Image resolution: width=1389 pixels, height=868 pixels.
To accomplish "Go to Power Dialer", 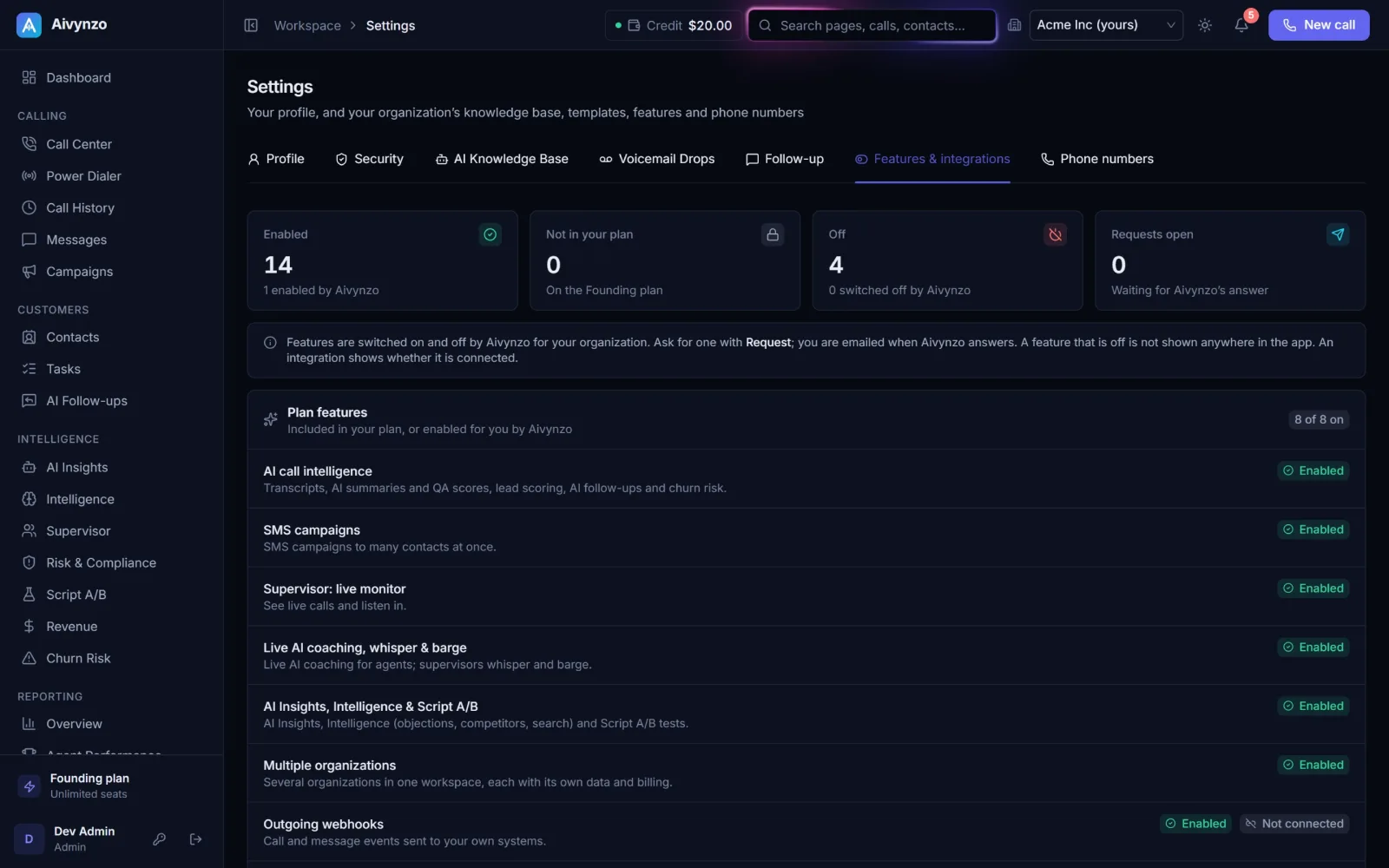I will click(x=111, y=176).
